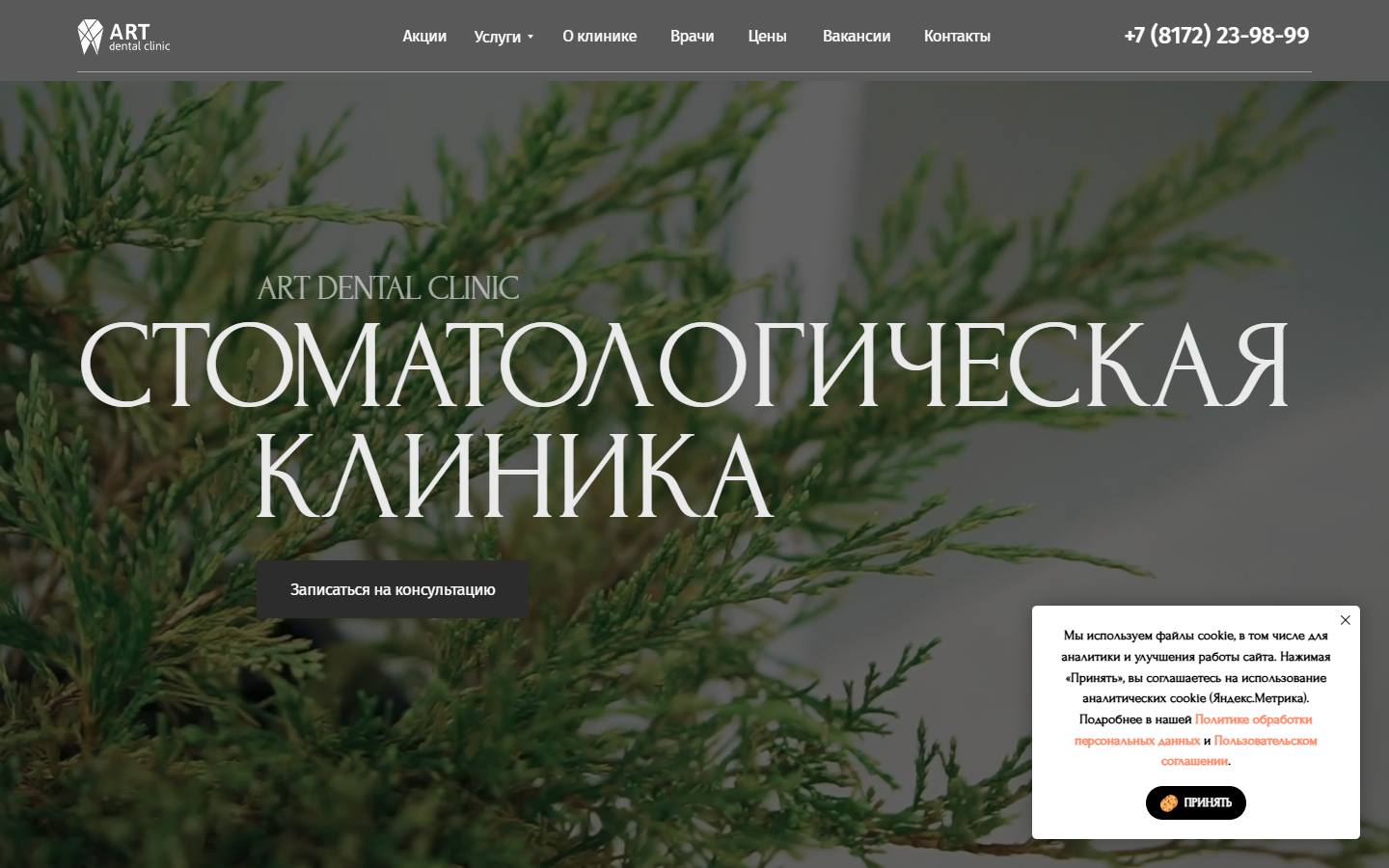Screen dimensions: 1389x868
Task: Open Политике обработки персональных данных link
Action: point(1194,730)
